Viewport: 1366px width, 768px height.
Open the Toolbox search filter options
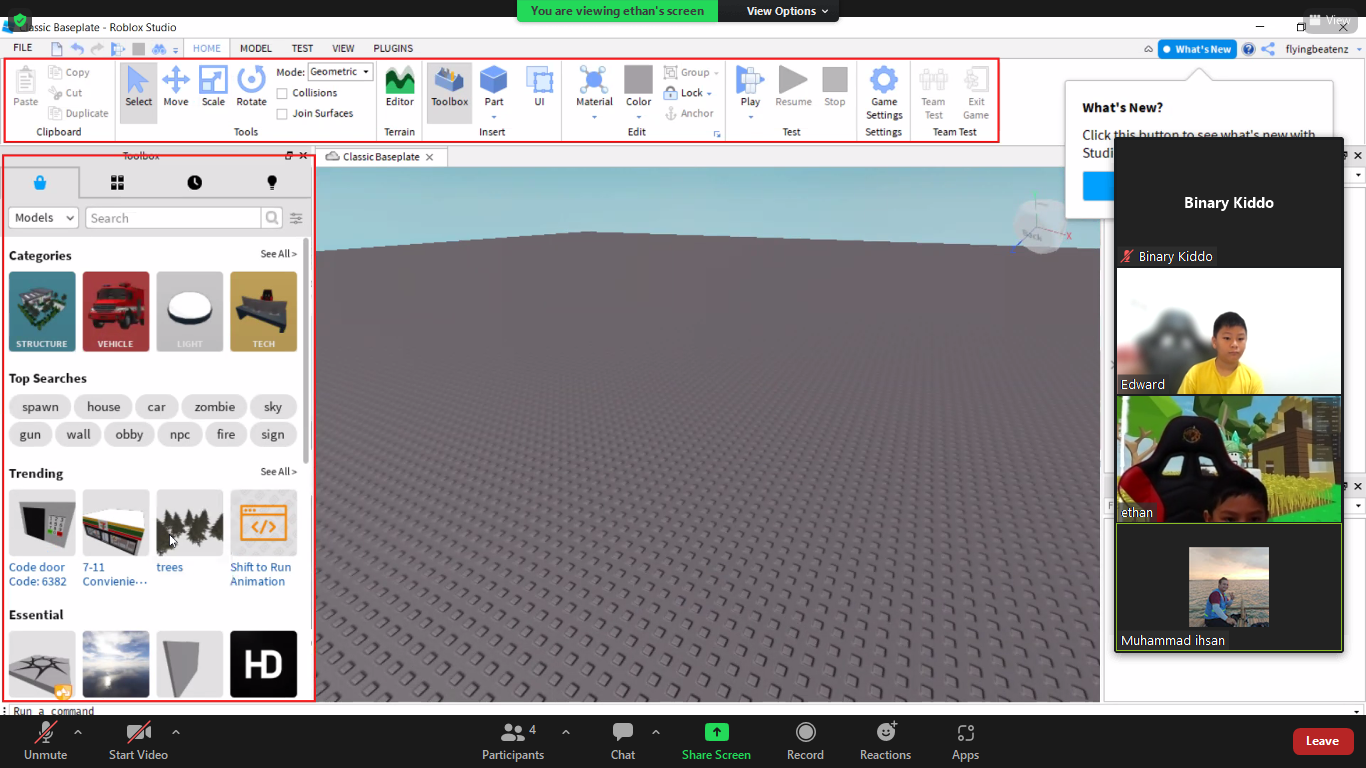[296, 218]
